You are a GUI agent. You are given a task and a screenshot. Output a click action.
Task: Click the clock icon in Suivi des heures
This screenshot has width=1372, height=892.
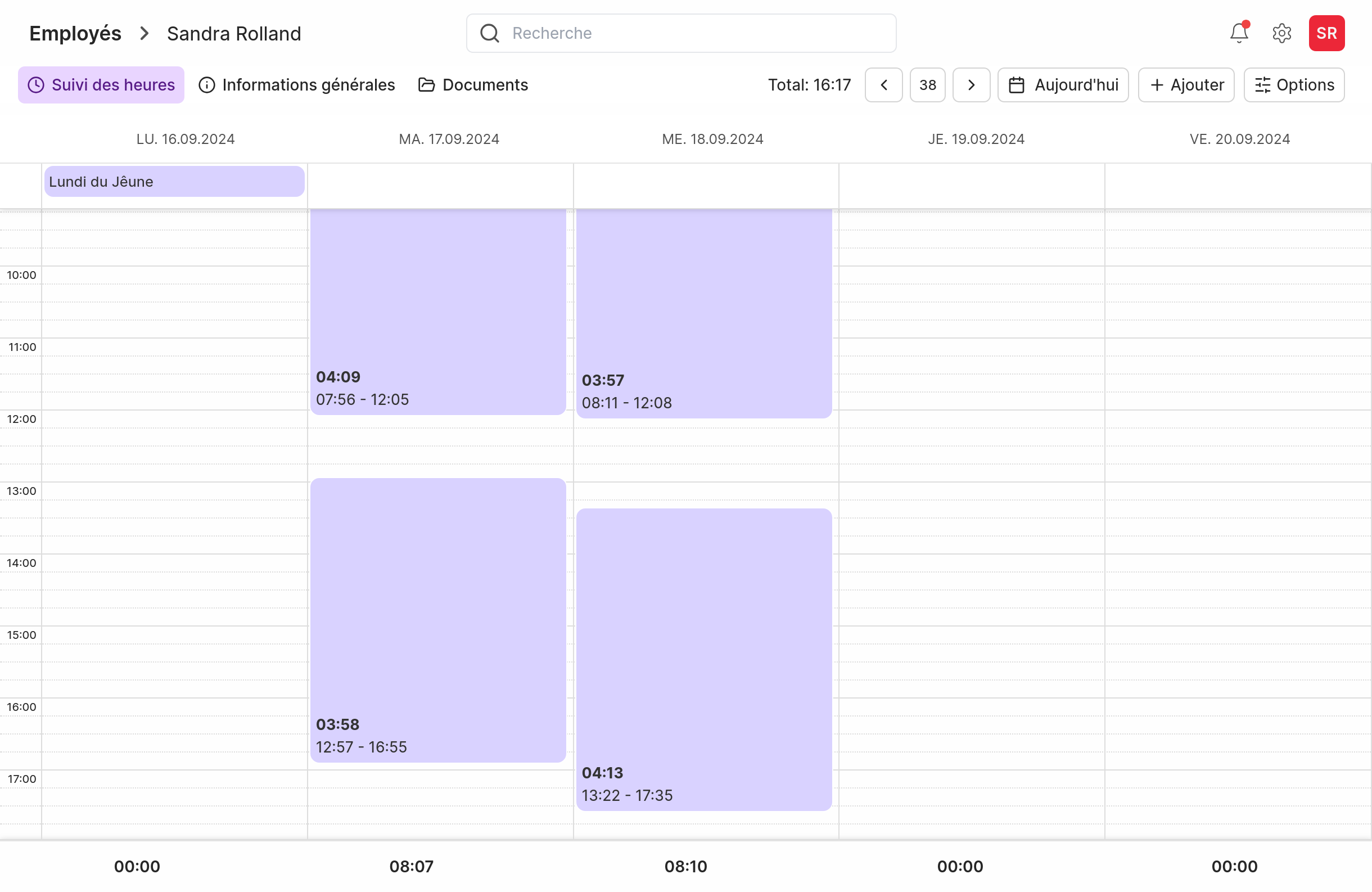point(35,85)
